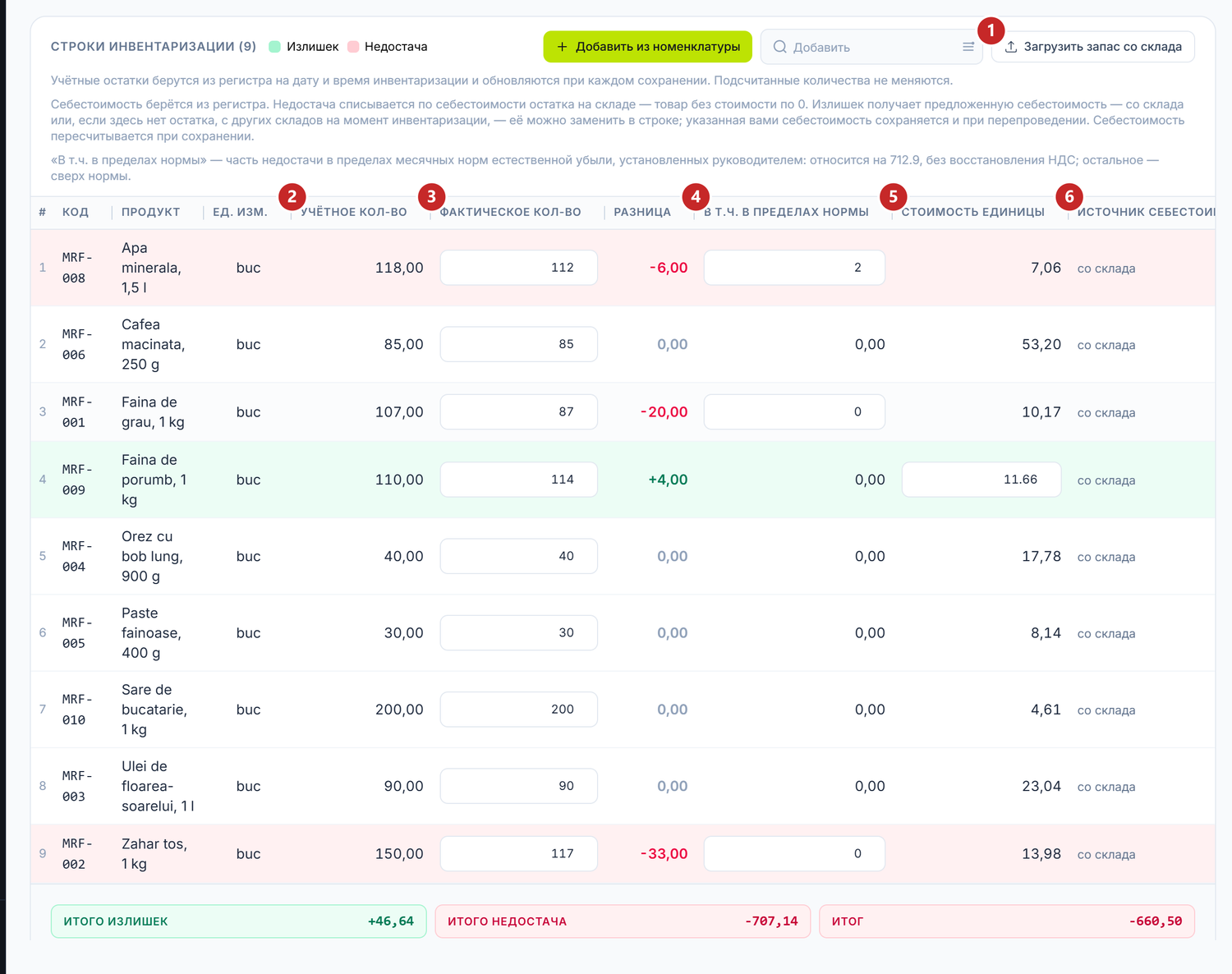Image resolution: width=1232 pixels, height=974 pixels.
Task: Edit actual quantity 85 for Cafea macinata
Action: click(x=518, y=344)
